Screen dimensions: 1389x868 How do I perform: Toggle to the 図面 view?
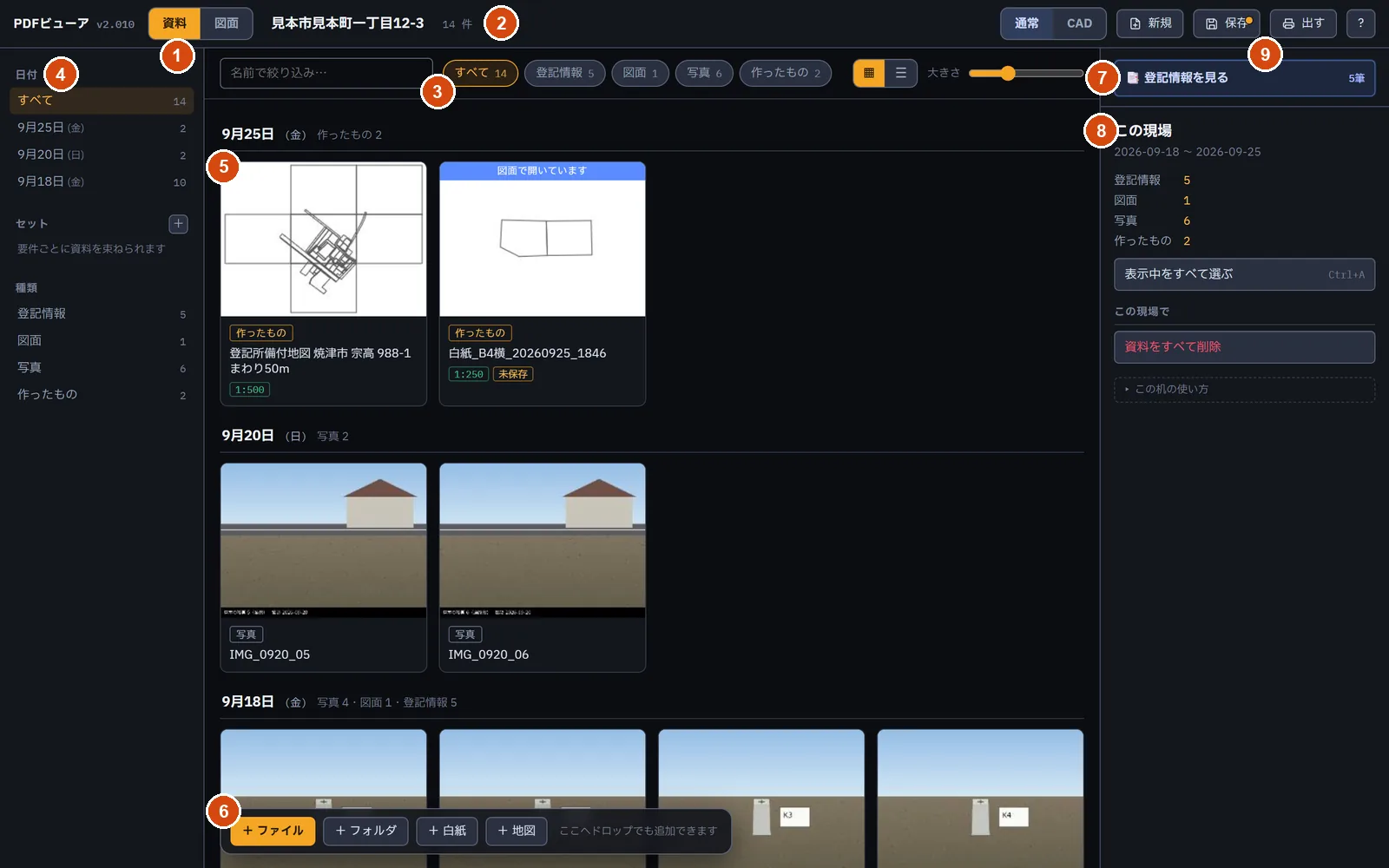227,23
